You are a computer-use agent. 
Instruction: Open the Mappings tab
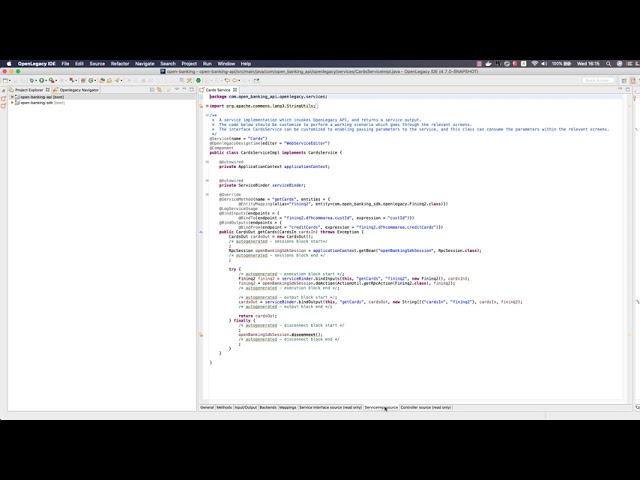click(x=288, y=407)
